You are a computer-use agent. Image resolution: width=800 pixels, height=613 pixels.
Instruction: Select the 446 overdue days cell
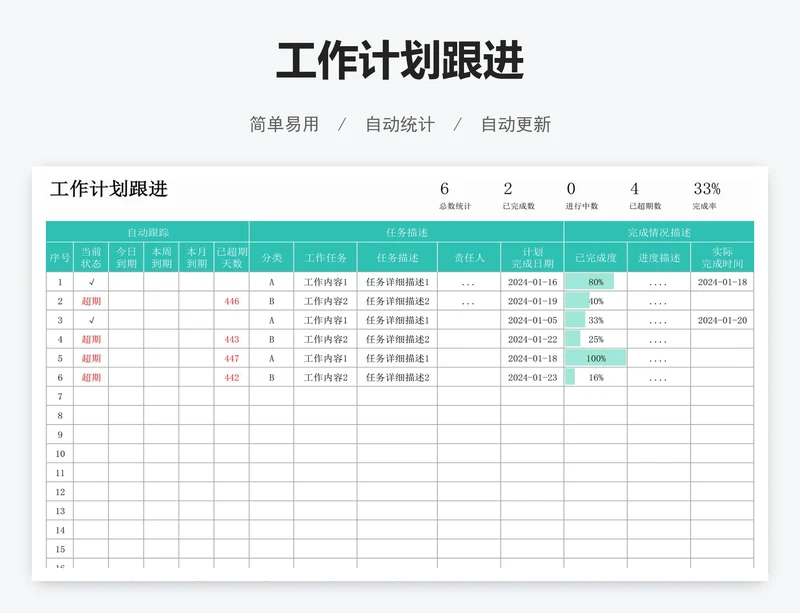pos(232,301)
